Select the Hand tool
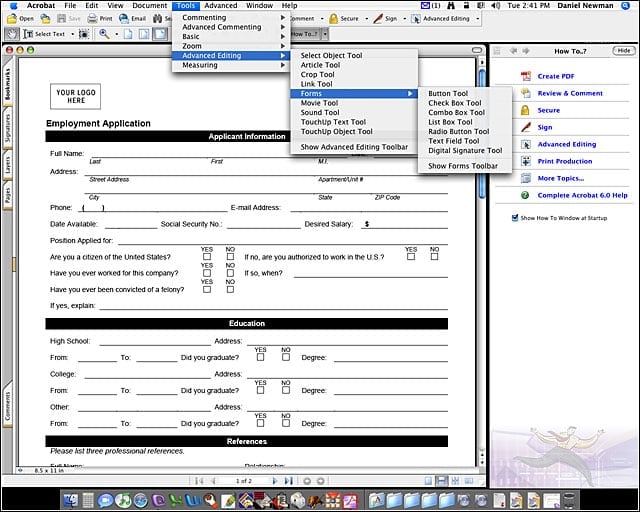 coord(12,34)
